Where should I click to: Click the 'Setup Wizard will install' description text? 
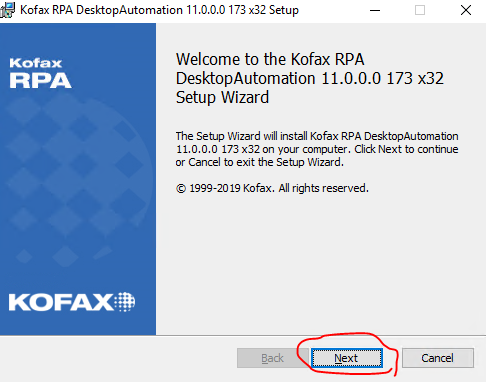317,149
